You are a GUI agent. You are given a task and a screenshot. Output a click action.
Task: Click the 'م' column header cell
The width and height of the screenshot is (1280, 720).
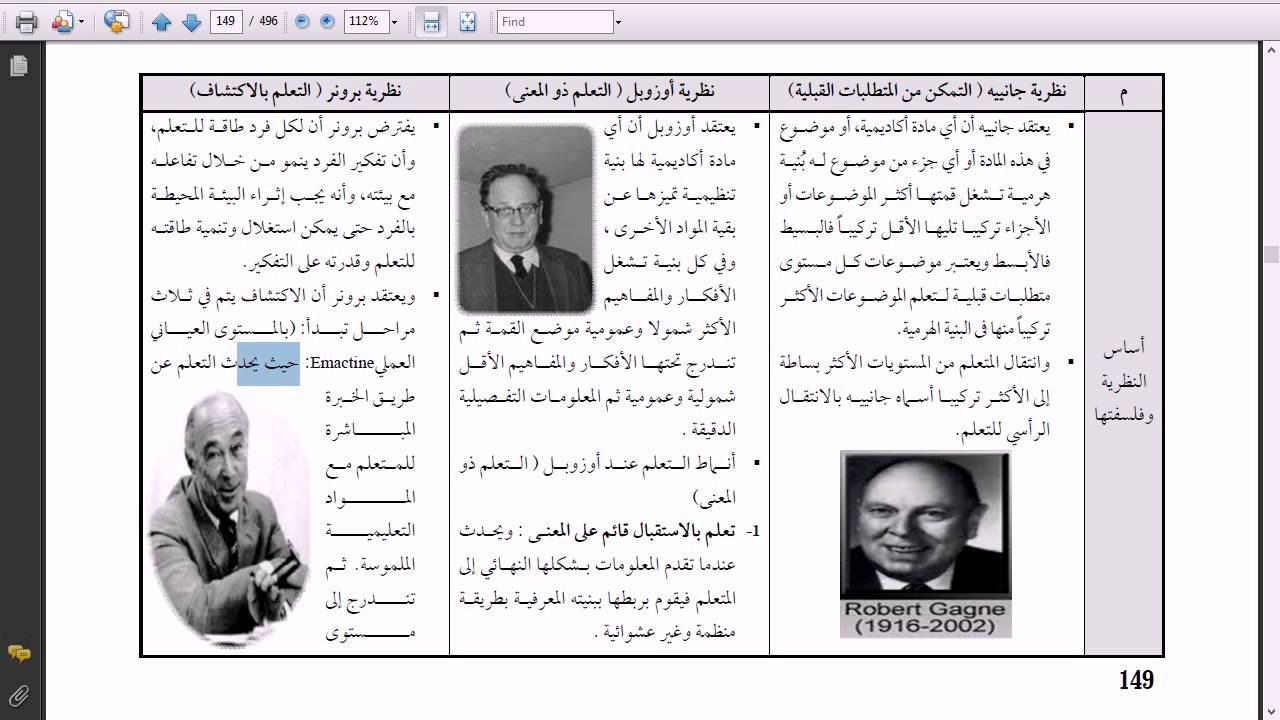coord(1124,93)
